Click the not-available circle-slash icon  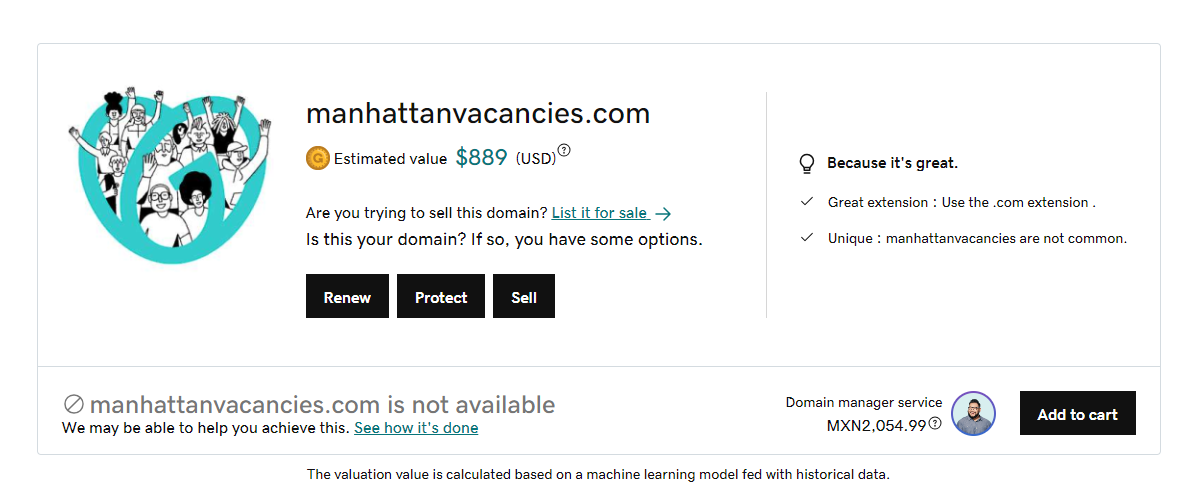[73, 405]
